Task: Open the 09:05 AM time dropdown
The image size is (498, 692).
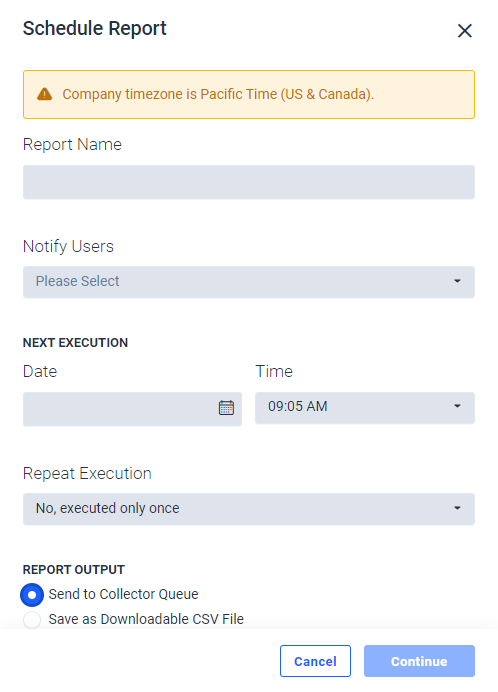Action: [365, 408]
